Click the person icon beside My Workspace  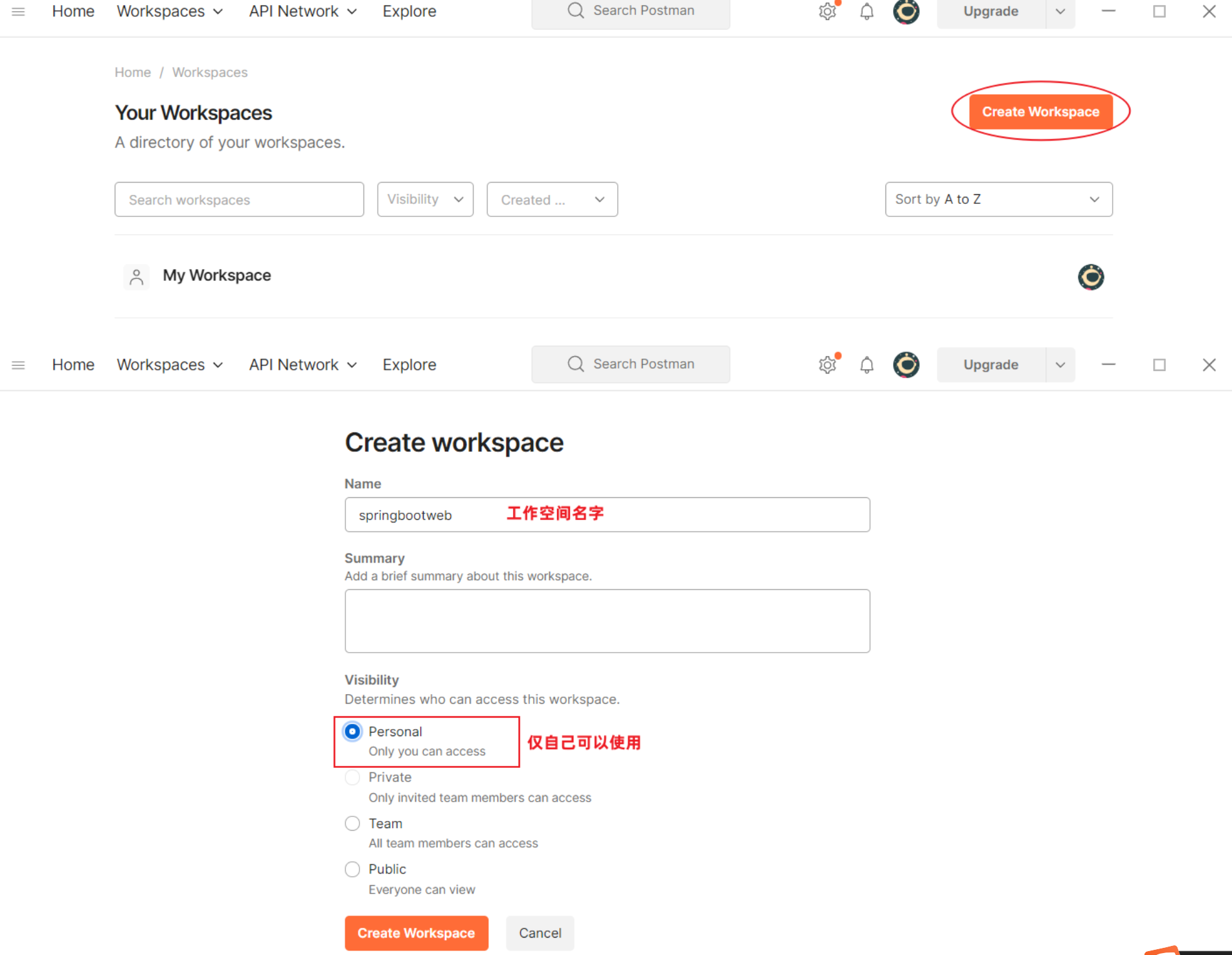136,276
